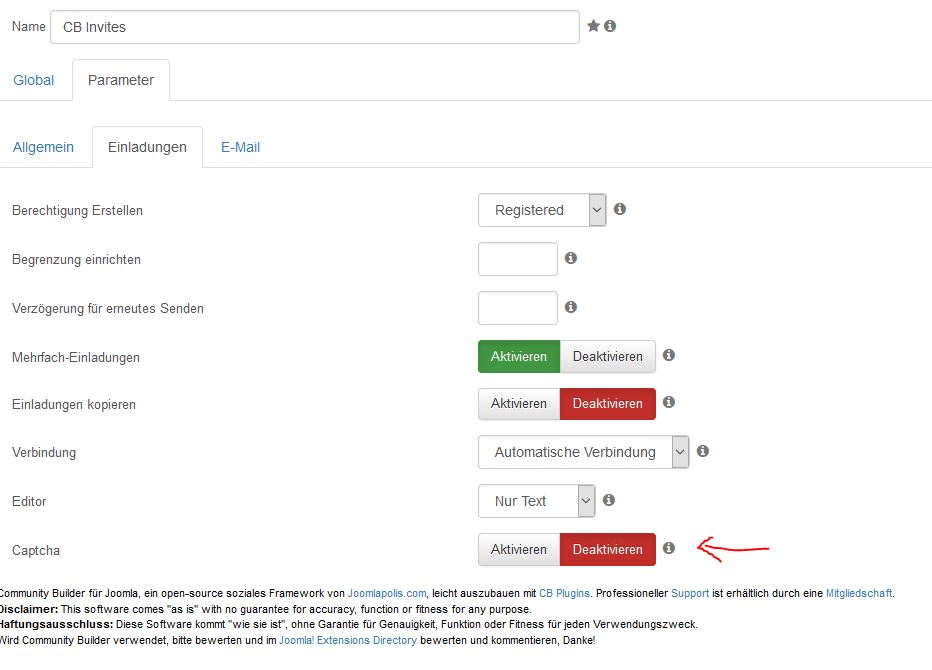Select the Einladungen sub-tab
This screenshot has width=932, height=670.
147,147
